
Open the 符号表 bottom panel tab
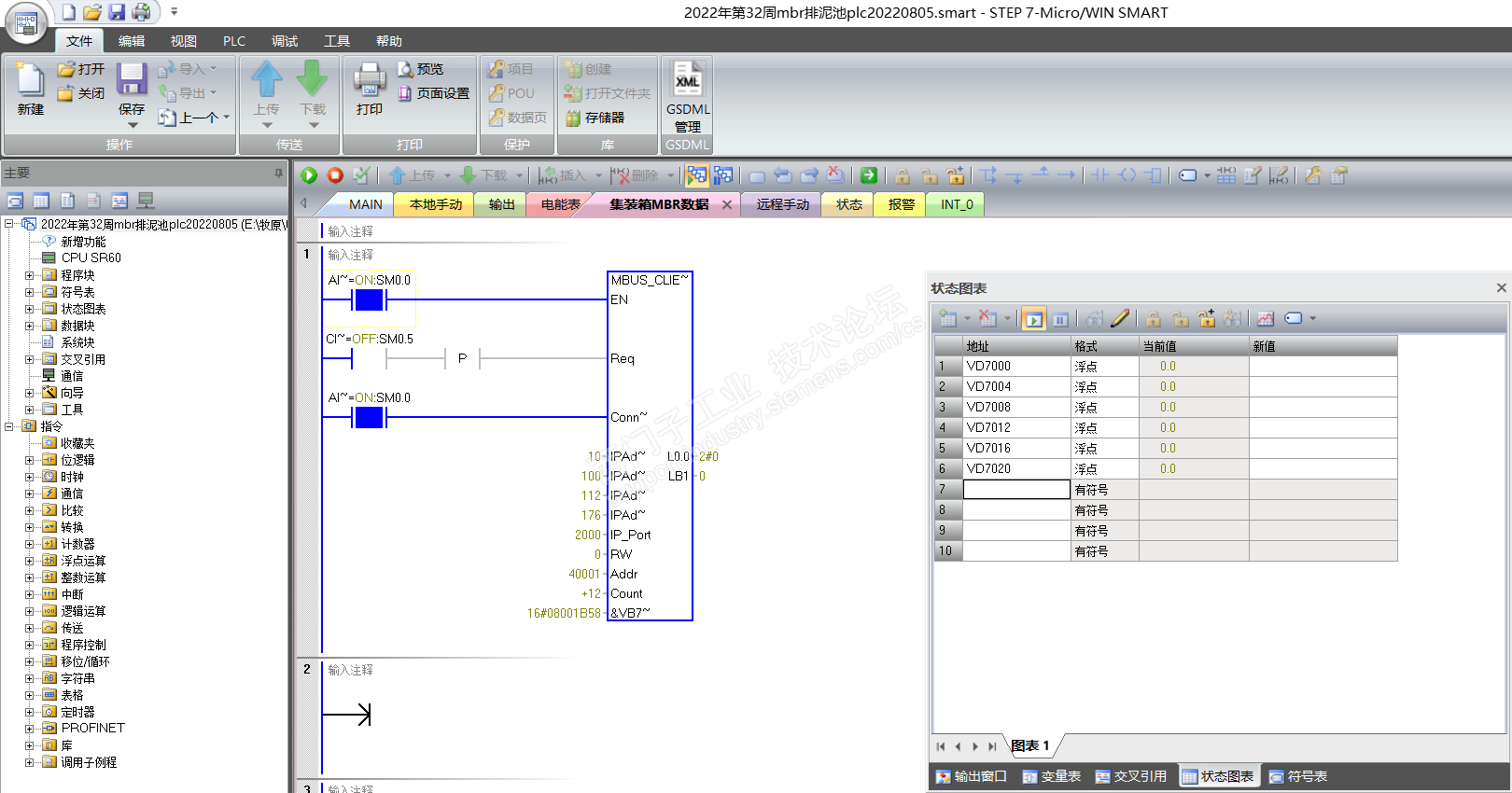1298,776
